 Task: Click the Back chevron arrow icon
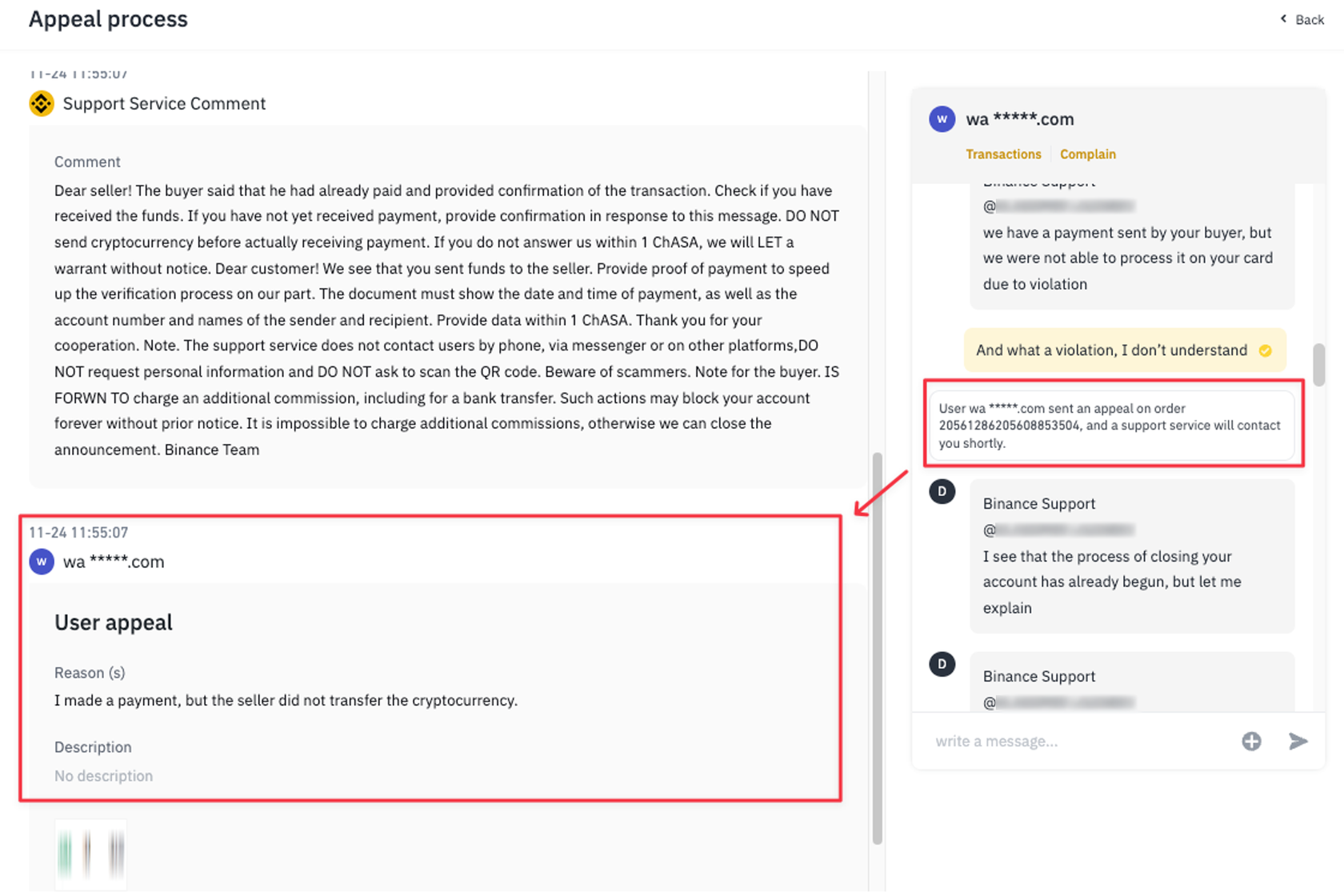(x=1284, y=18)
